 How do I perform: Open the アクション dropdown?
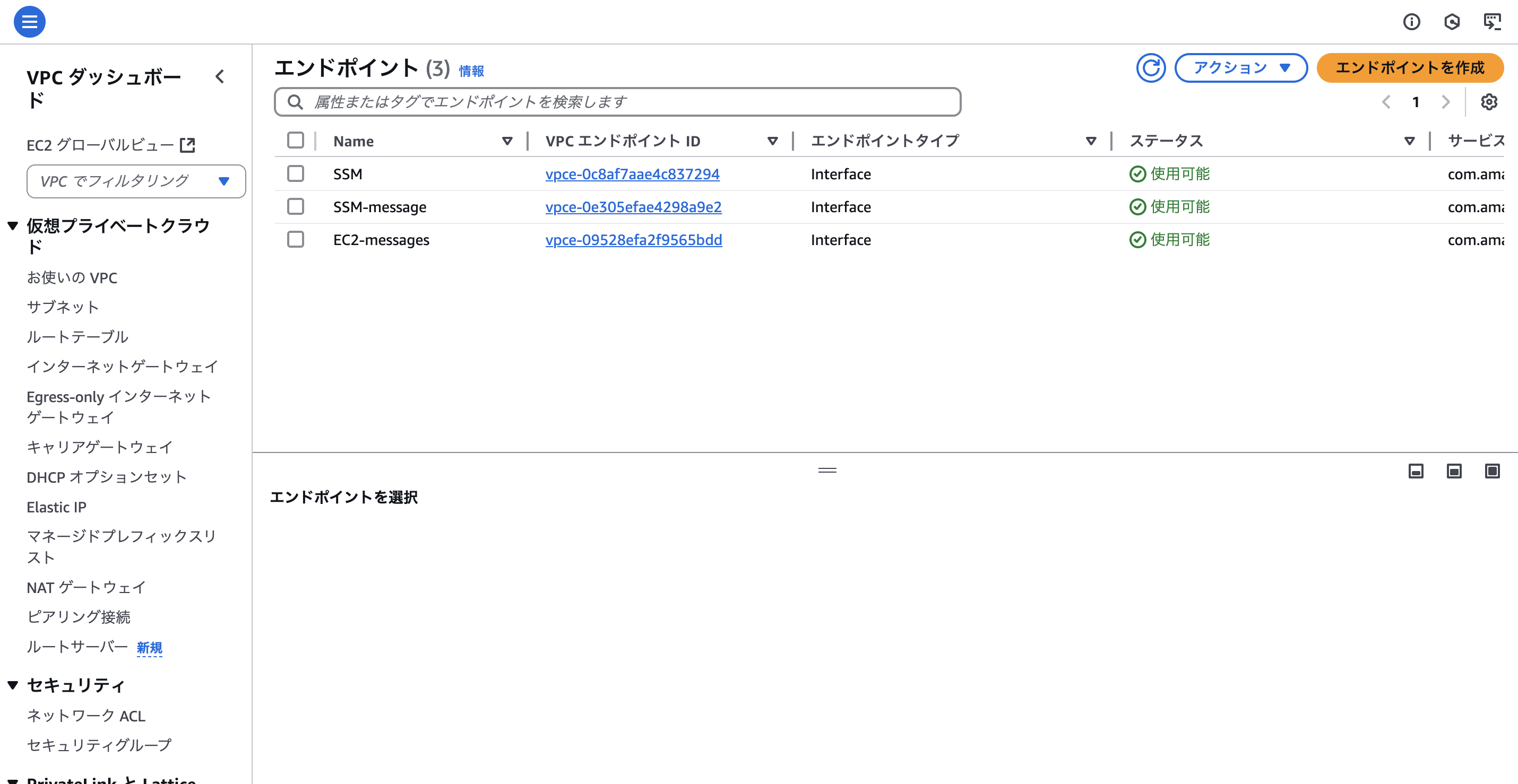[x=1240, y=68]
